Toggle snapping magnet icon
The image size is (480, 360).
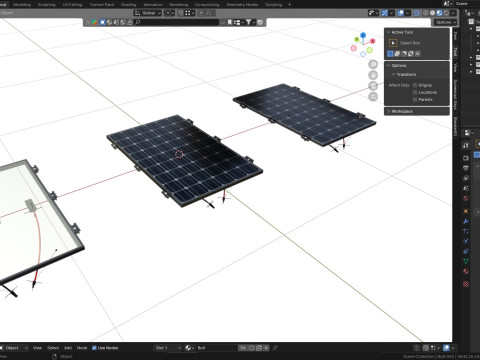pos(180,13)
